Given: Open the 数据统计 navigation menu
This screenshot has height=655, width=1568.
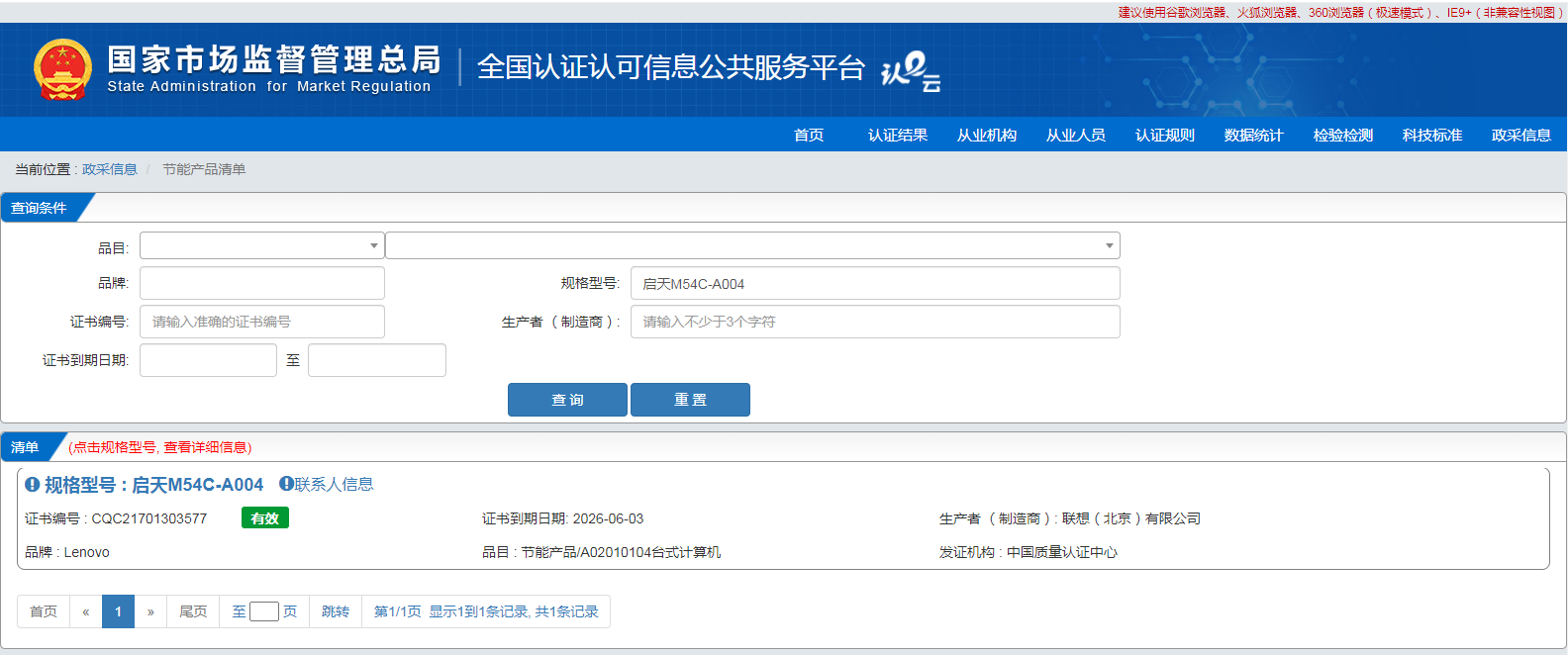Looking at the screenshot, I should [1253, 136].
